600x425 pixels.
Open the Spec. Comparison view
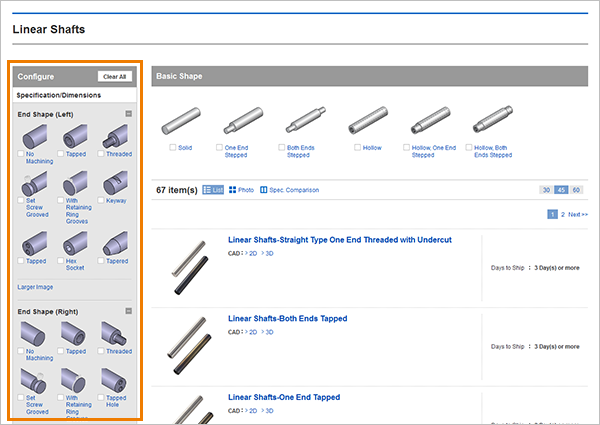pos(290,189)
